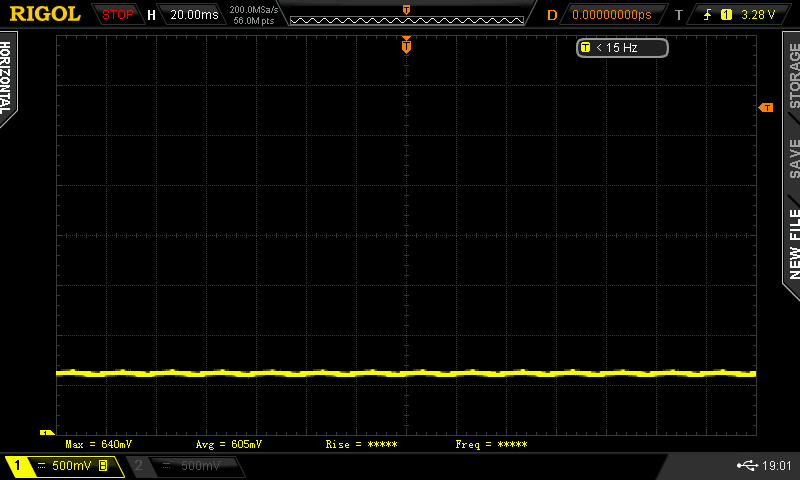
Task: Click the channel 1 ground level marker
Action: point(46,433)
